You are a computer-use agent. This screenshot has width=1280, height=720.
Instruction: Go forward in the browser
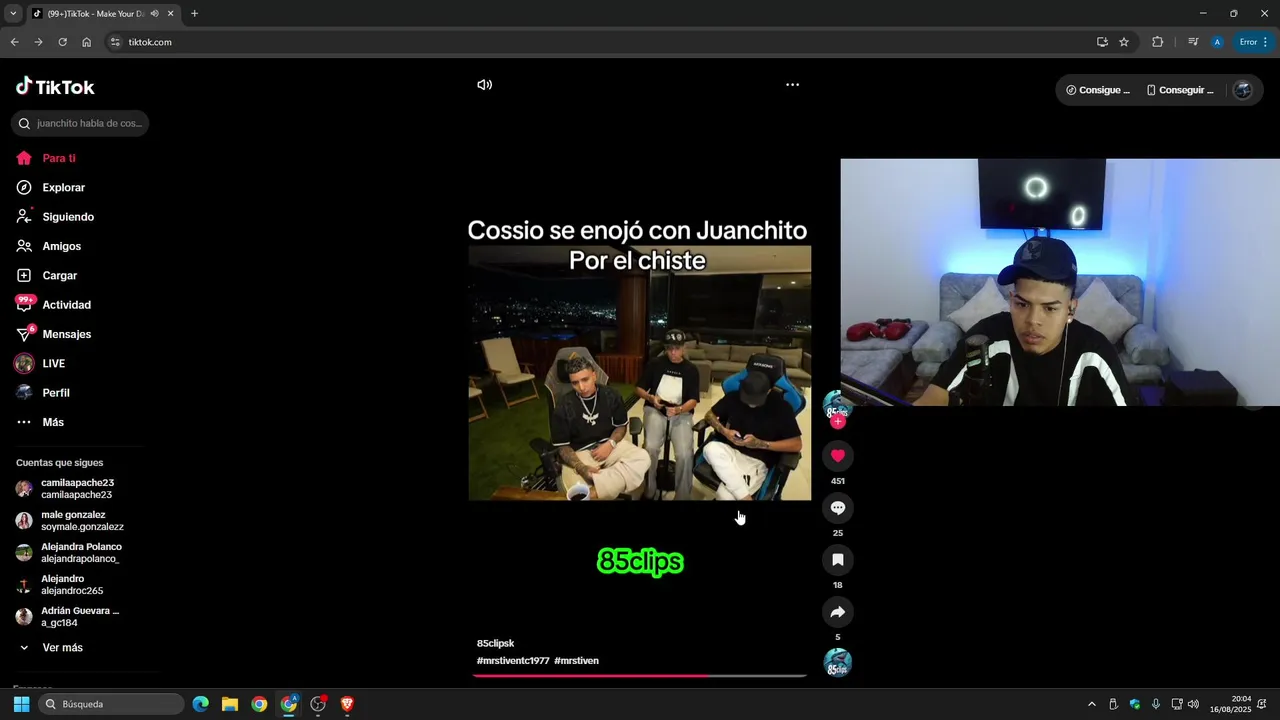38,42
